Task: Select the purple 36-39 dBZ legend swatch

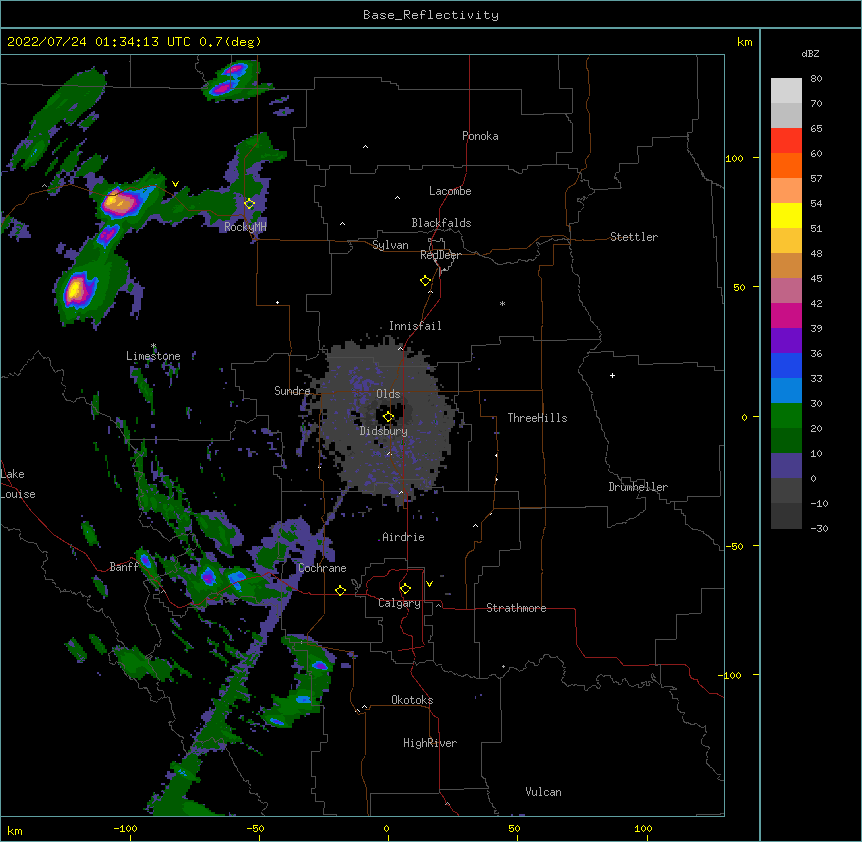Action: click(x=786, y=340)
